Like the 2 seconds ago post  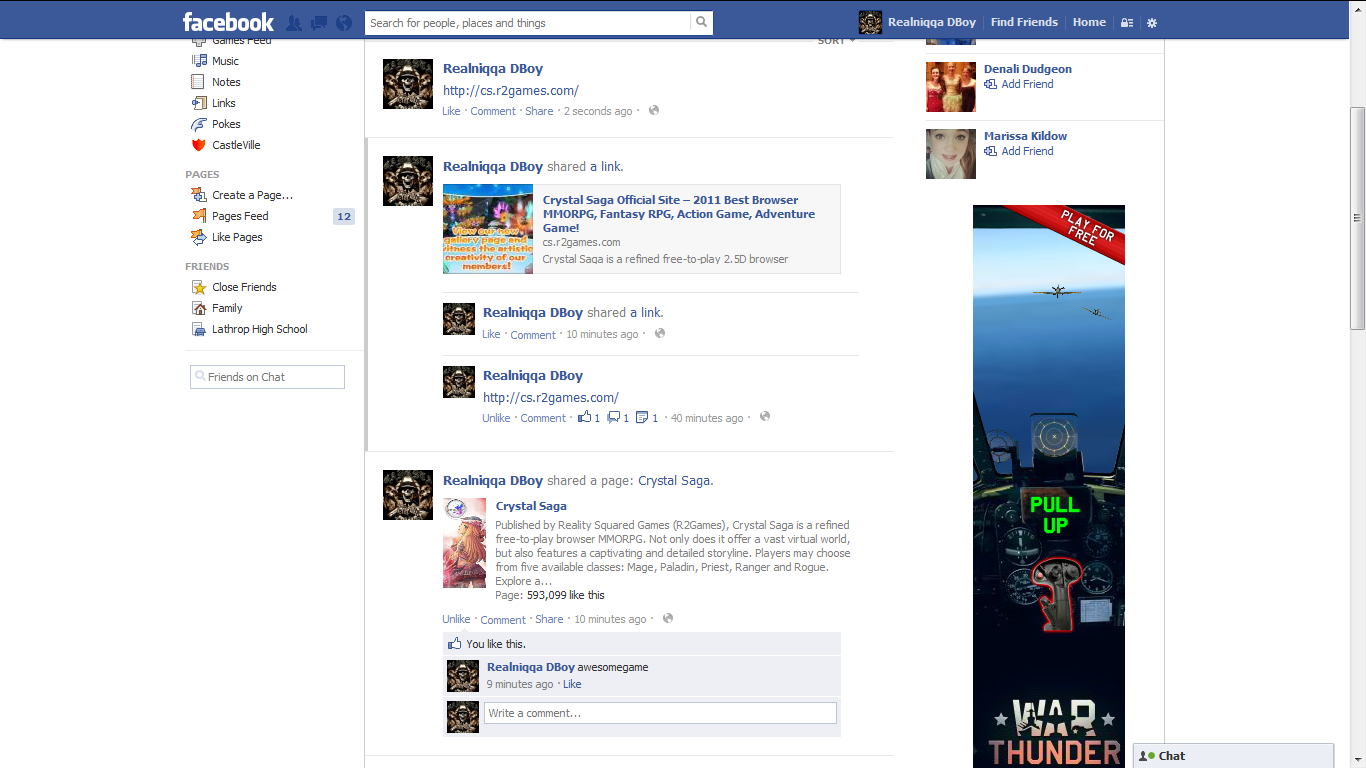pos(451,111)
